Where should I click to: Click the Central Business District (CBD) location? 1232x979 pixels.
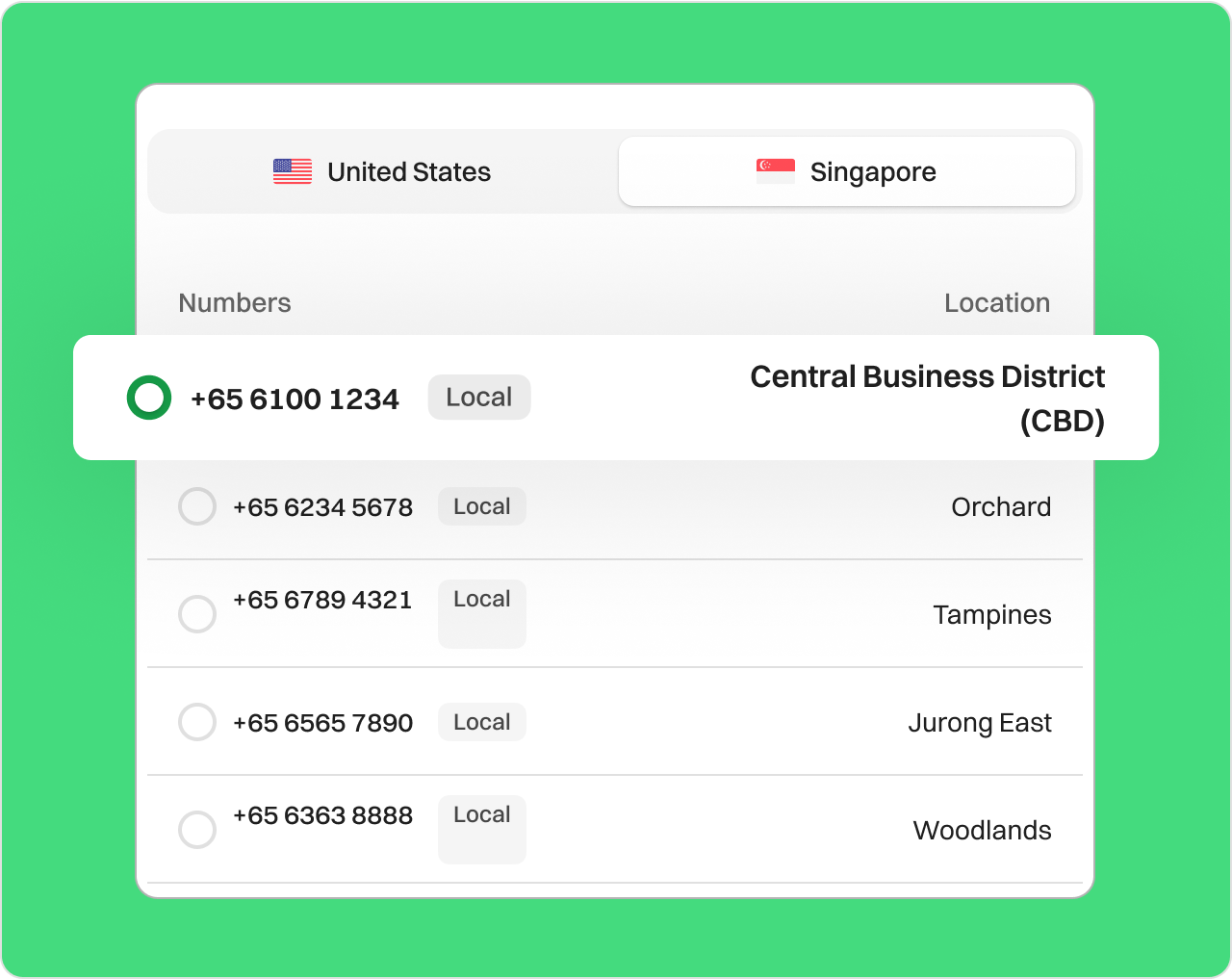(x=927, y=398)
